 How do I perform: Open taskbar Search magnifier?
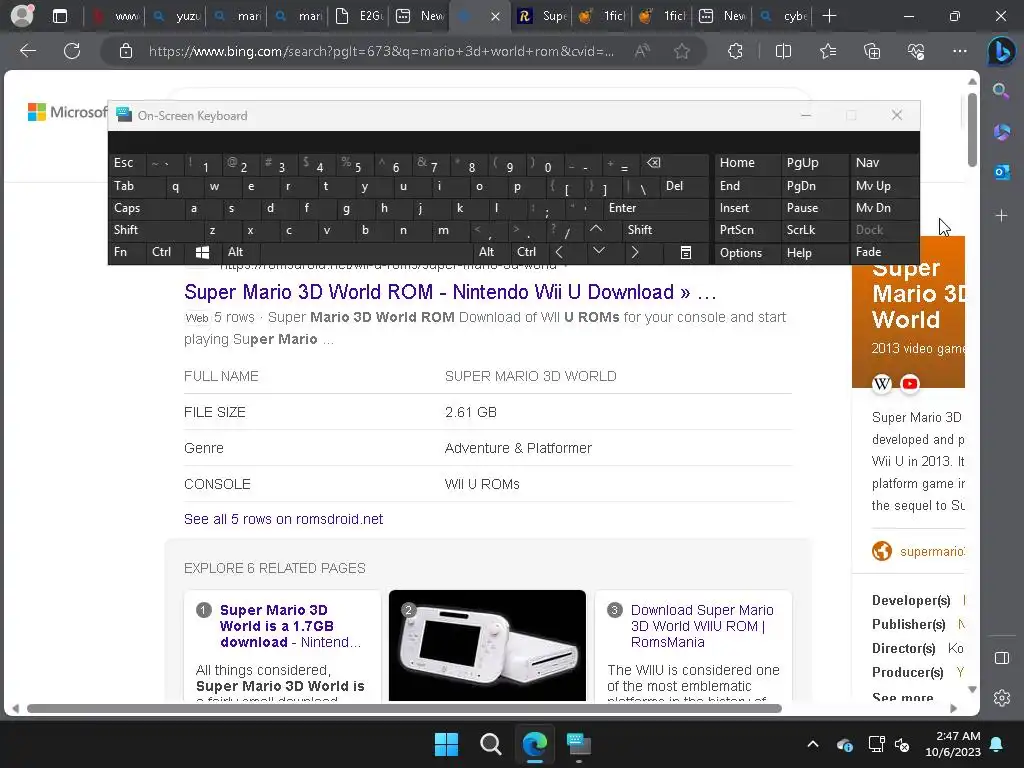(490, 744)
